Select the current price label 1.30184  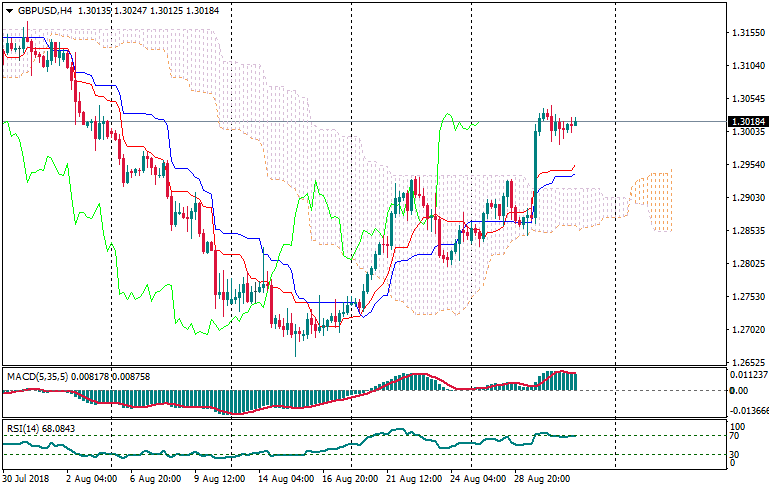tap(745, 122)
